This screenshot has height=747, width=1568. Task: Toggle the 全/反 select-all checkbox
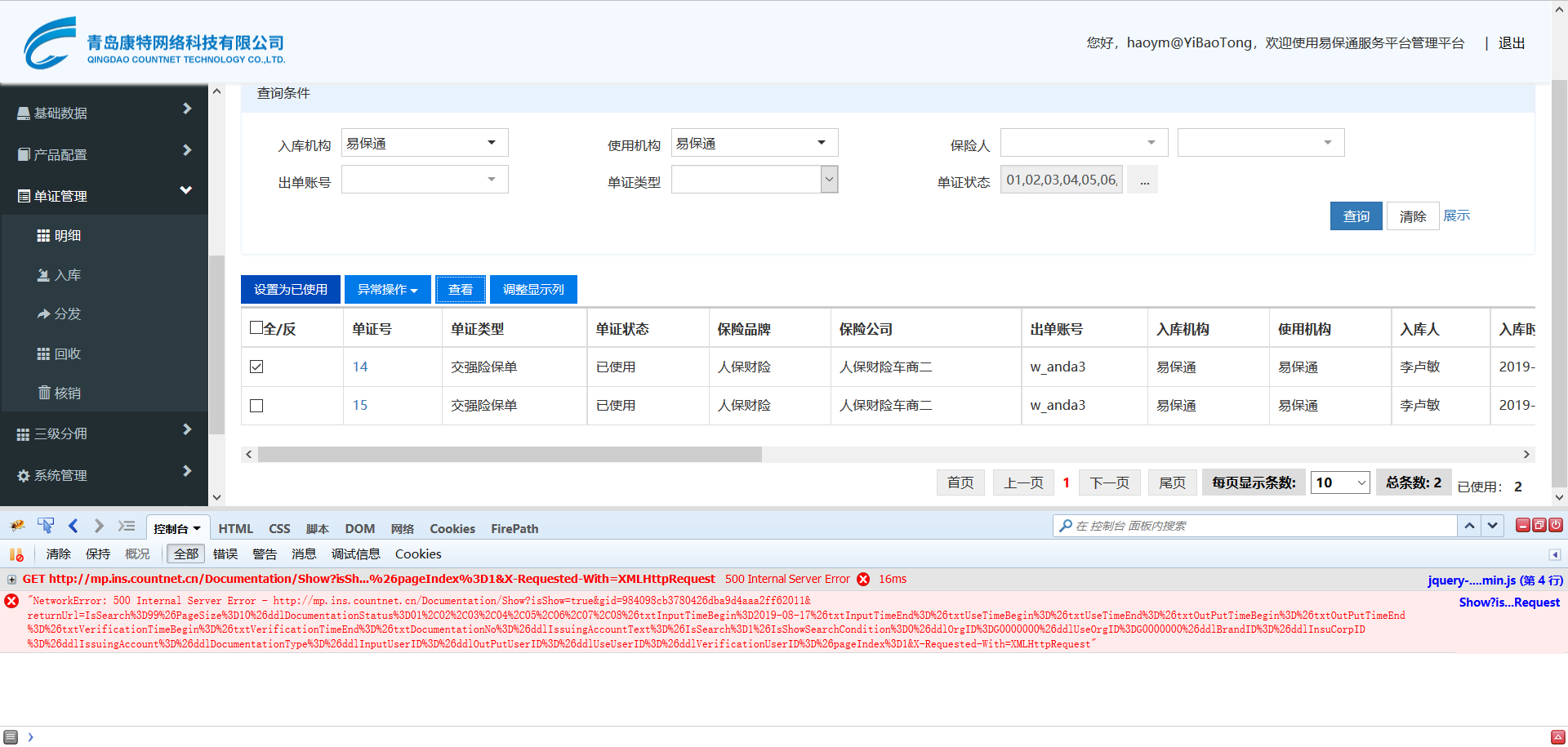pyautogui.click(x=256, y=327)
